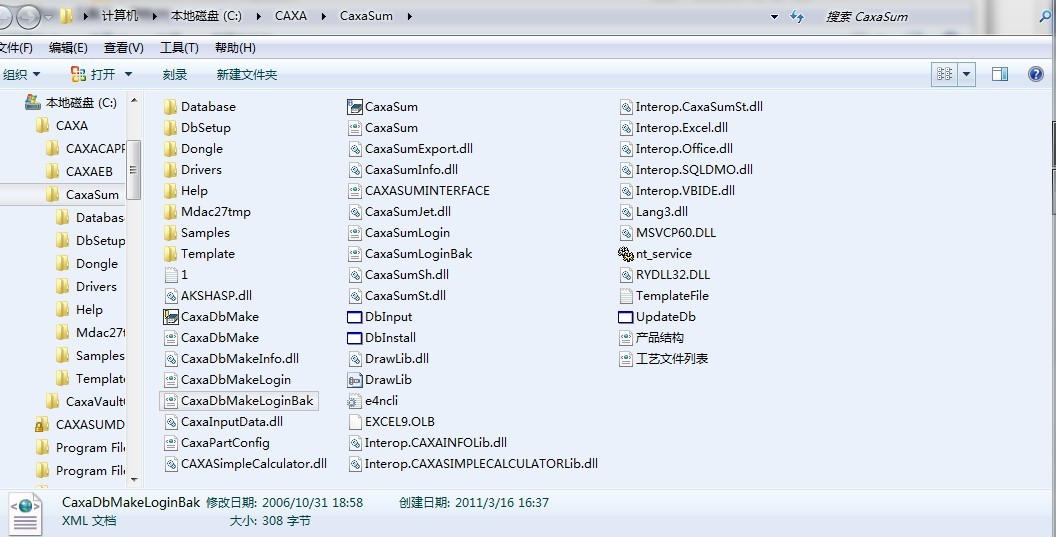Open the address bar history dropdown
Viewport: 1056px width, 537px height.
(x=774, y=17)
